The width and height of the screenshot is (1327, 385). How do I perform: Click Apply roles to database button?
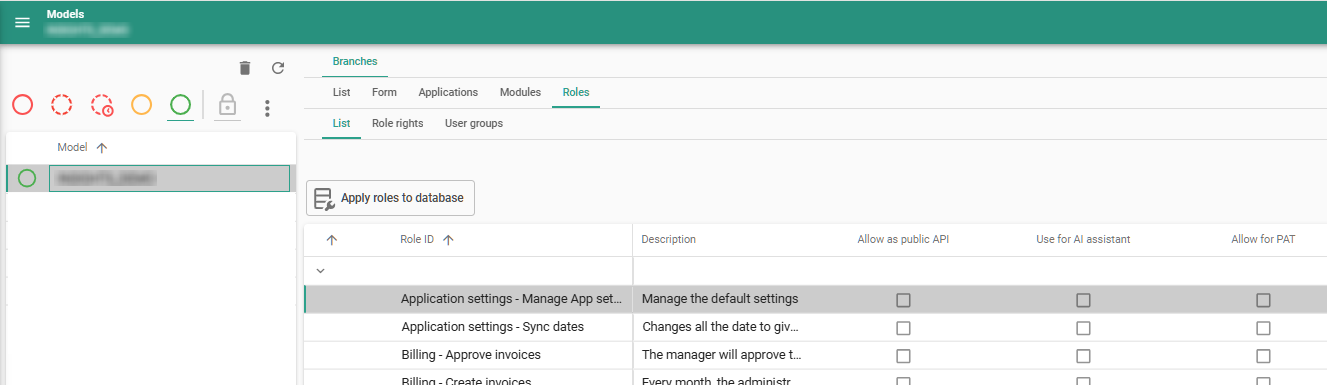point(390,198)
